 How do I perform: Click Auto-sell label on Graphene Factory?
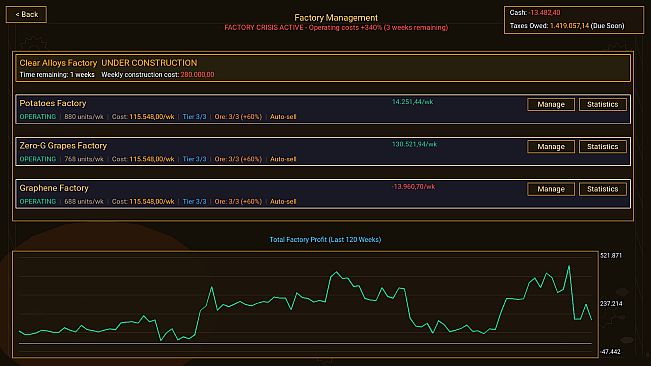[283, 201]
